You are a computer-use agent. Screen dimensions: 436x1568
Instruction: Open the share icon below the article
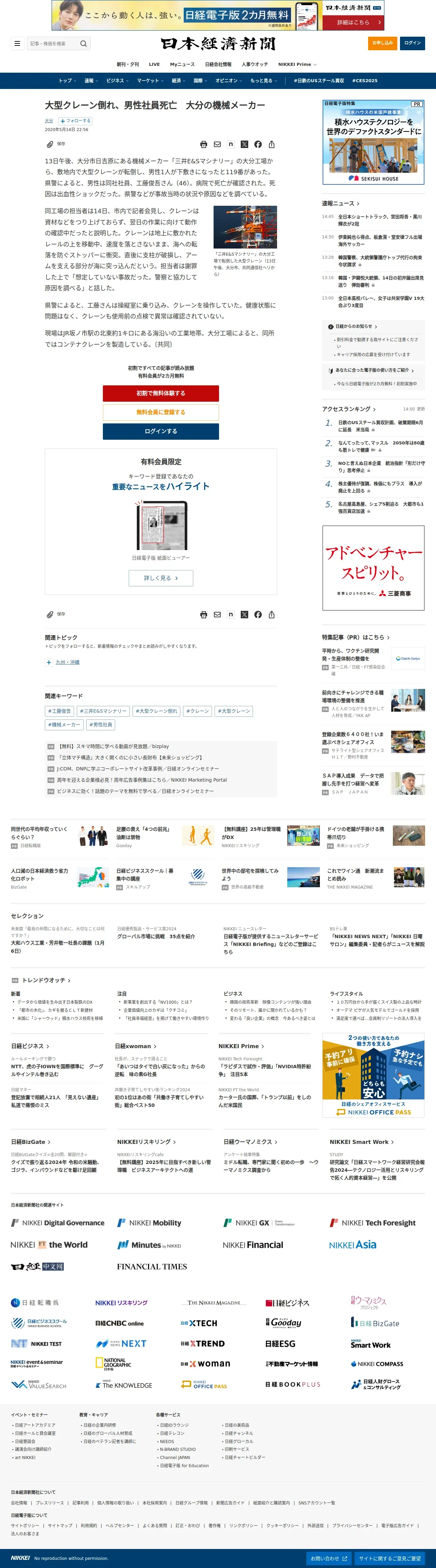tap(272, 615)
